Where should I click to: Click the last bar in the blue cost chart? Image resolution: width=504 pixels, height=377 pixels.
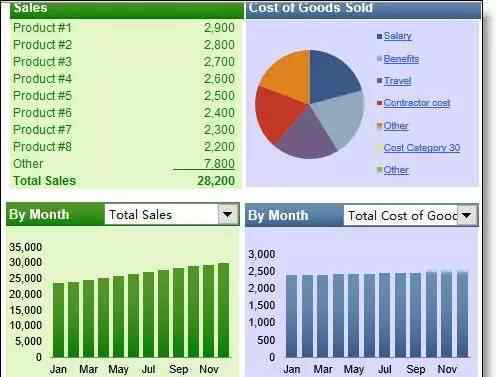(x=462, y=315)
